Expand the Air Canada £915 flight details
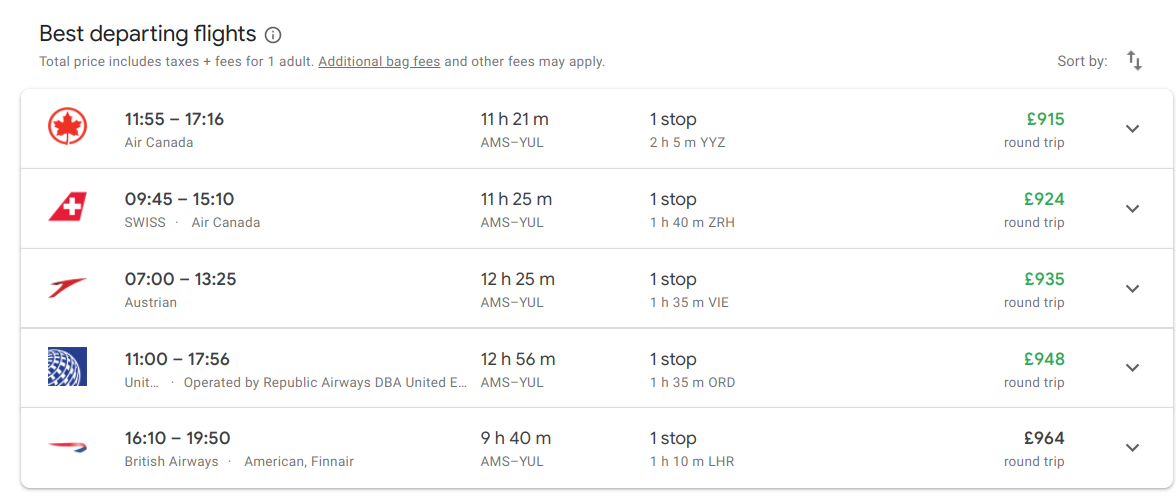Screen dimensions: 1176x502 tap(1132, 129)
